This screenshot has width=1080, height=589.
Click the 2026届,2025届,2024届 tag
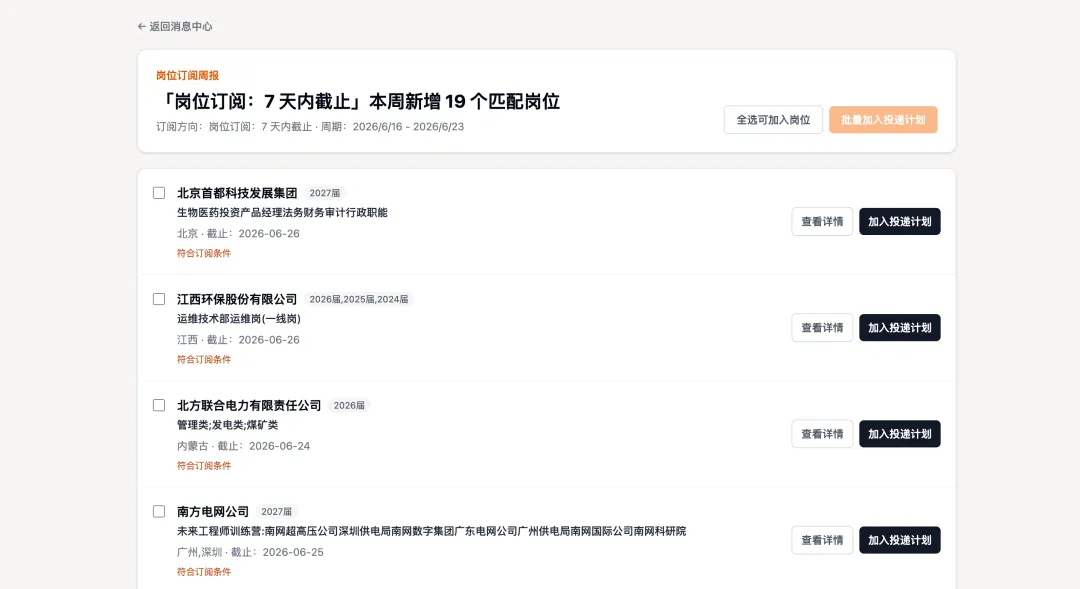(x=359, y=299)
